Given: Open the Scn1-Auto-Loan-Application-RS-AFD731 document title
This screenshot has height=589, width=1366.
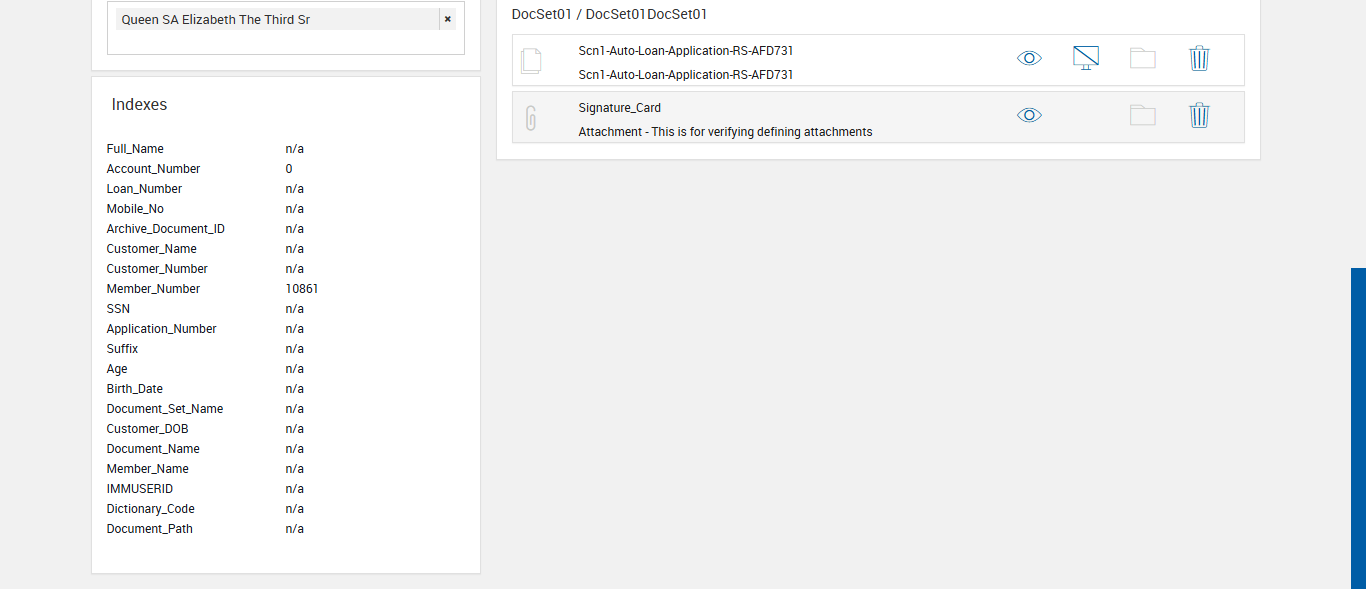Looking at the screenshot, I should tap(686, 51).
